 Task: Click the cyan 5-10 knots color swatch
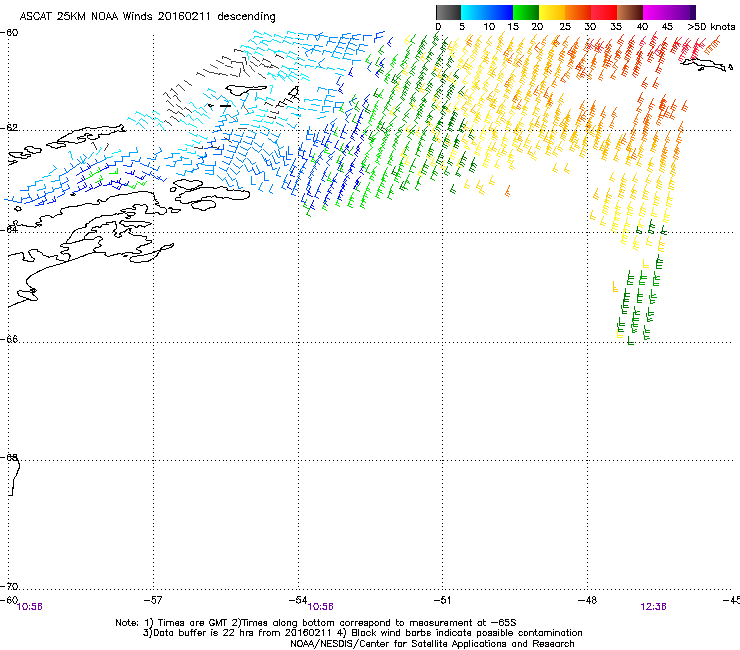click(474, 12)
